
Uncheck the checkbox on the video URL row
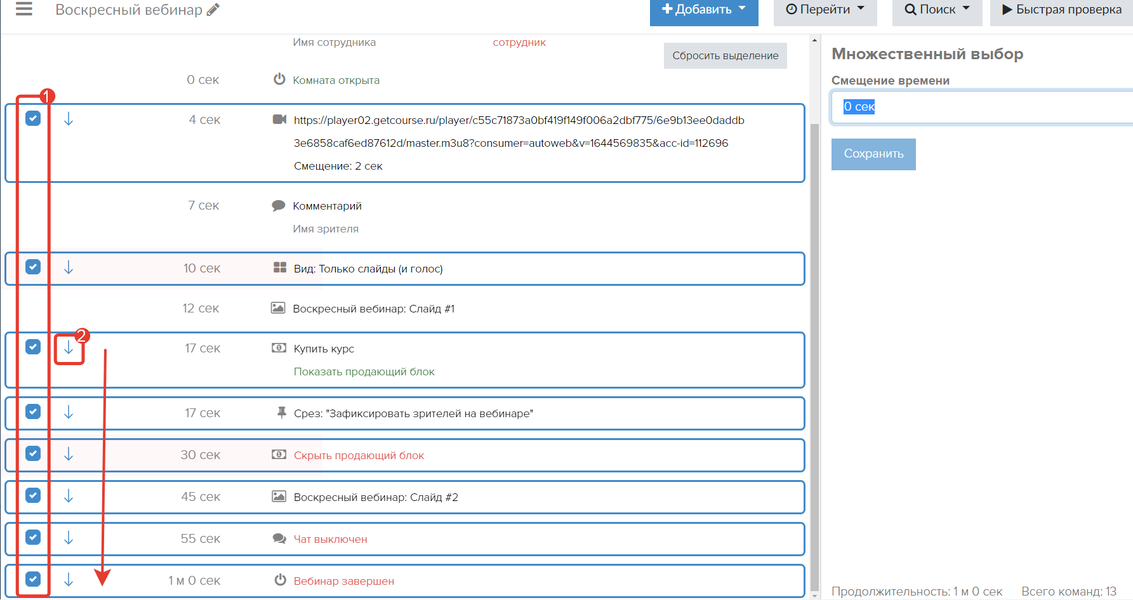[x=33, y=118]
